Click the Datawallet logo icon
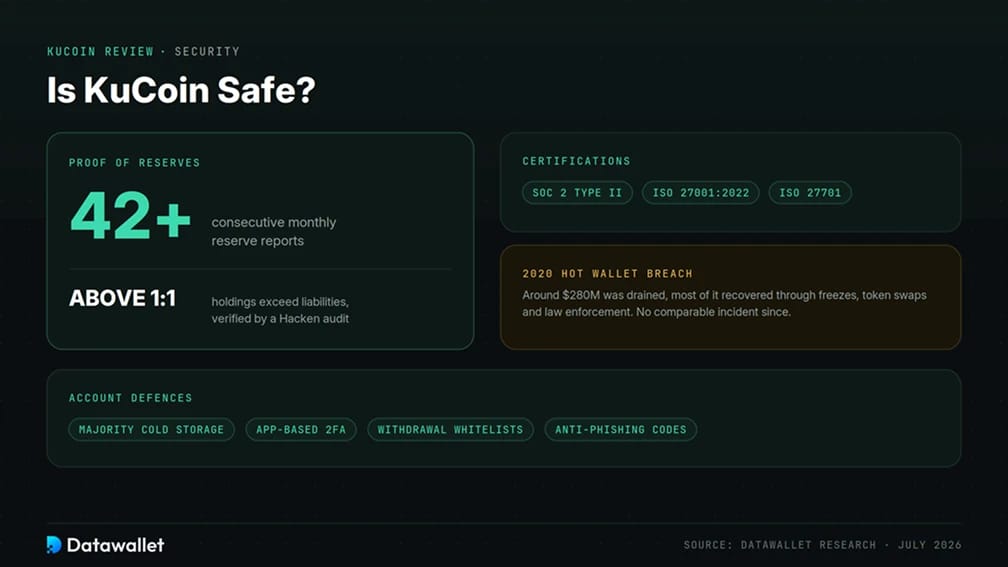 54,544
